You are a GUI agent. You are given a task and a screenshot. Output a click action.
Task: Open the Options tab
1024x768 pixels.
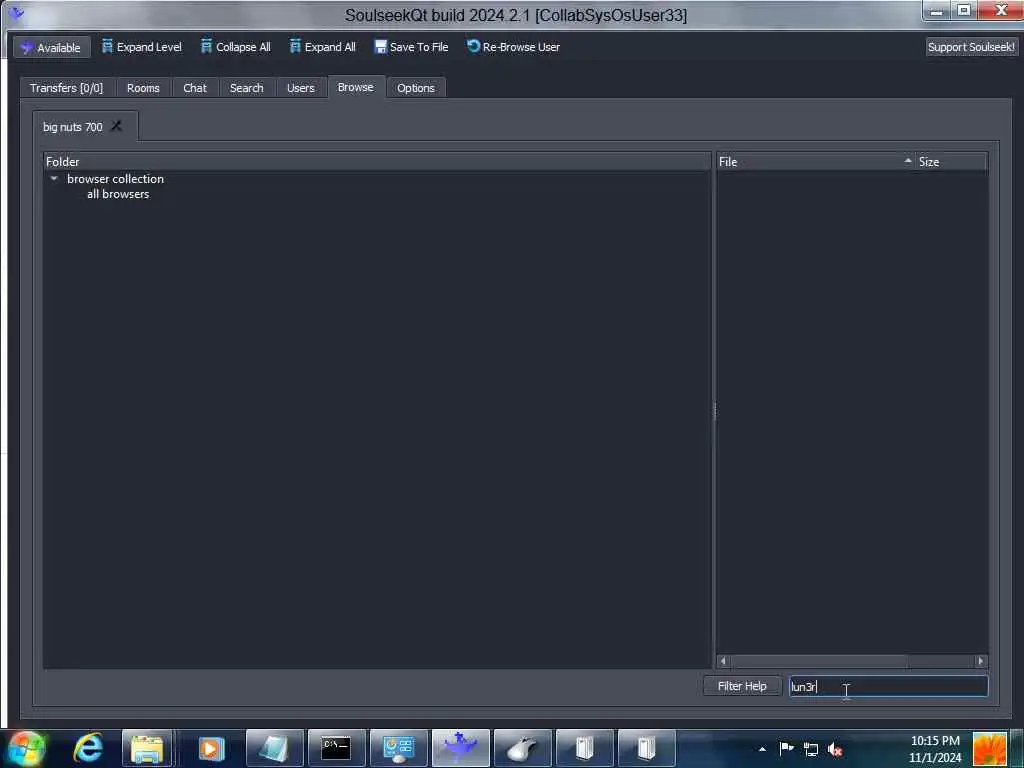coord(416,88)
